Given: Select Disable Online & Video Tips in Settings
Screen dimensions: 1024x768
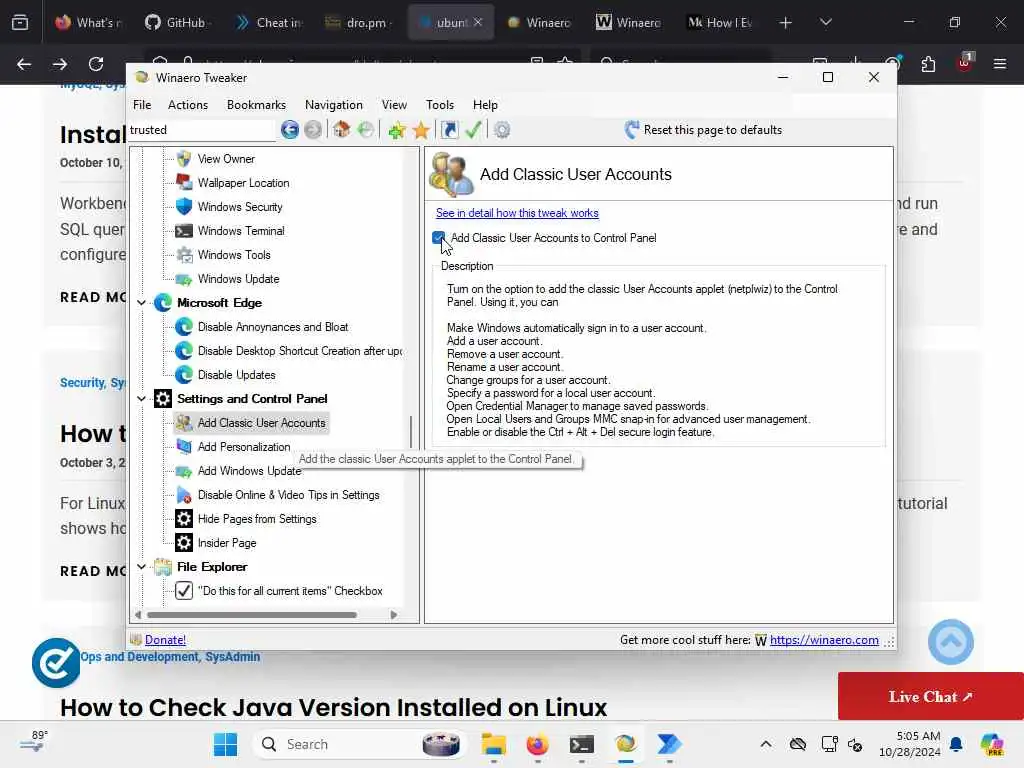Looking at the screenshot, I should click(x=289, y=495).
